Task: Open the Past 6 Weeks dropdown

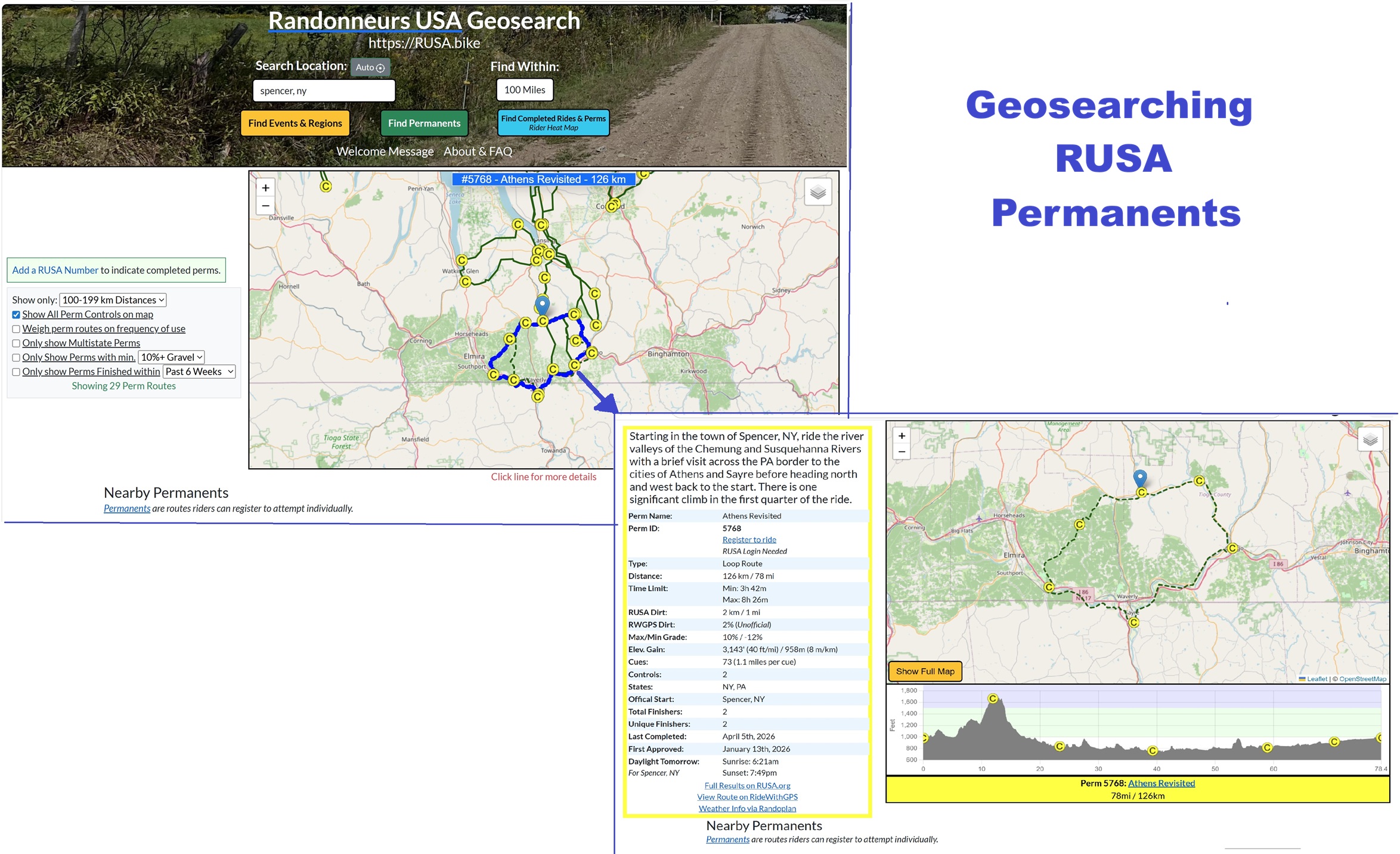Action: point(199,372)
